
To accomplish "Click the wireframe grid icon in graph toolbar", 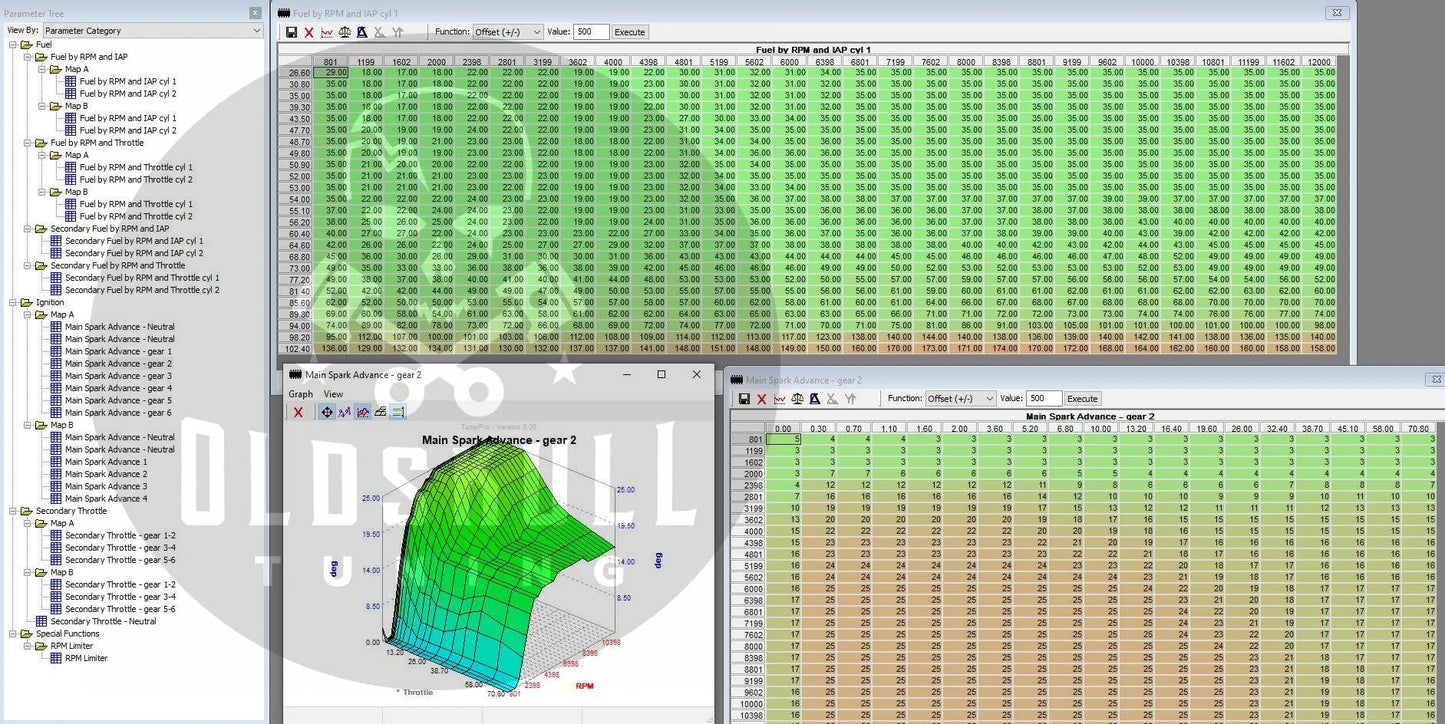I will click(x=381, y=412).
